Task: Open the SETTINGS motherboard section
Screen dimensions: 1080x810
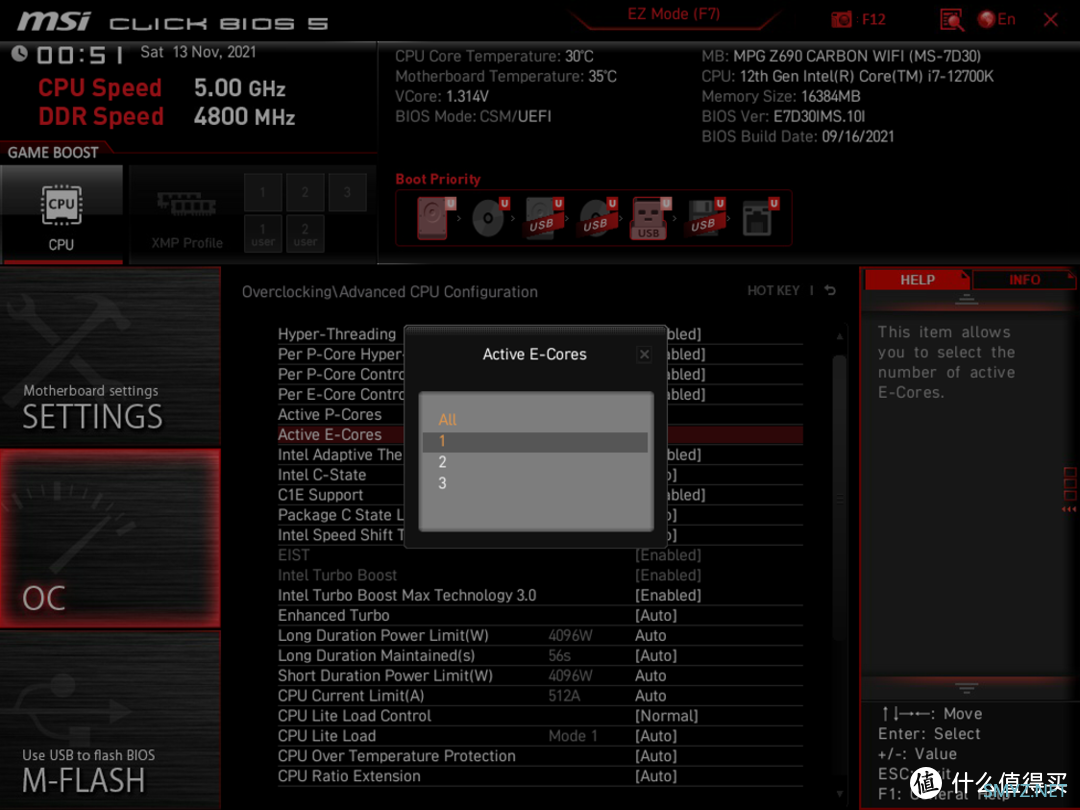Action: pyautogui.click(x=110, y=357)
